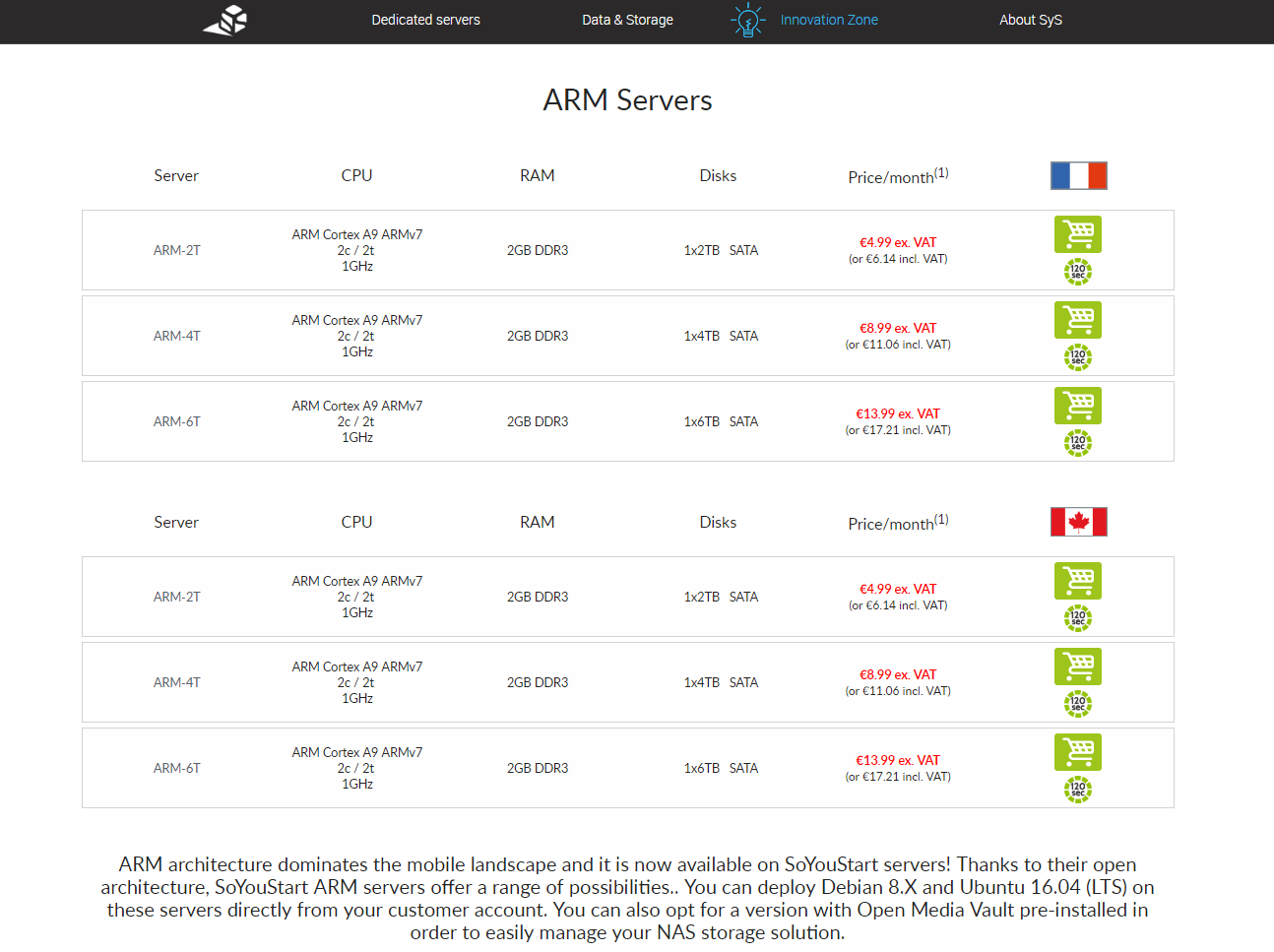Add Canada ARM-6T server to cart
This screenshot has width=1274, height=952.
1078,752
